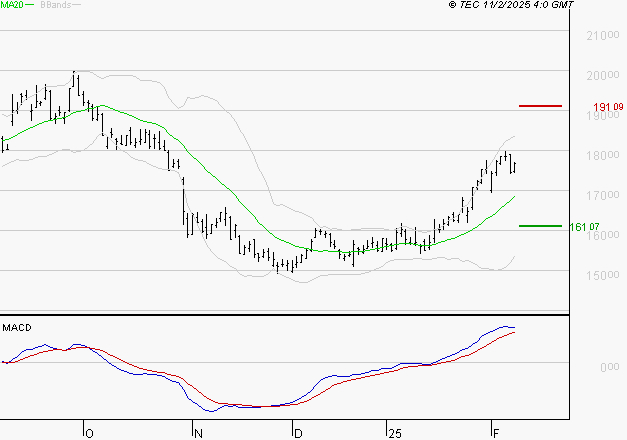Click the 170.00 price axis label
The image size is (627, 440).
pyautogui.click(x=603, y=195)
